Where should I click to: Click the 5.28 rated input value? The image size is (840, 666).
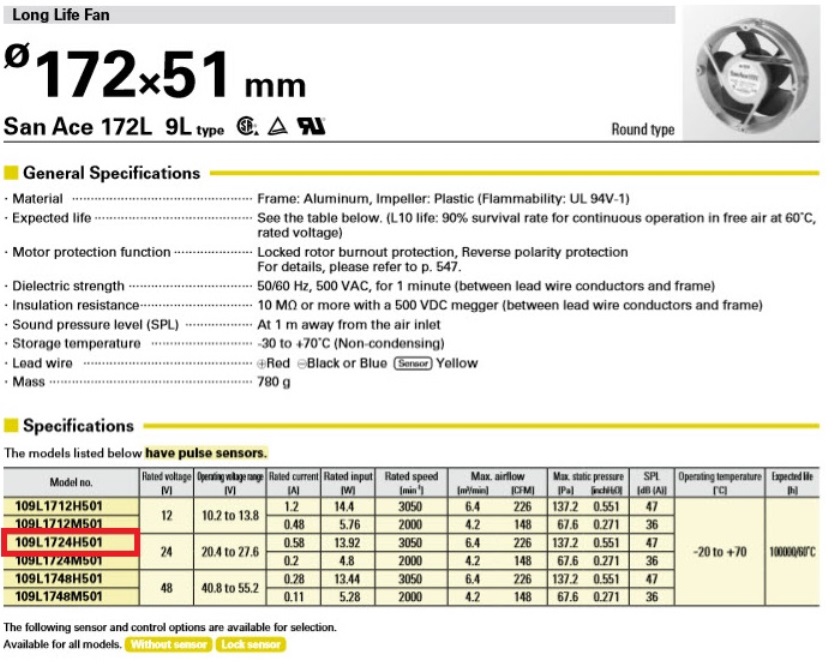tap(349, 597)
